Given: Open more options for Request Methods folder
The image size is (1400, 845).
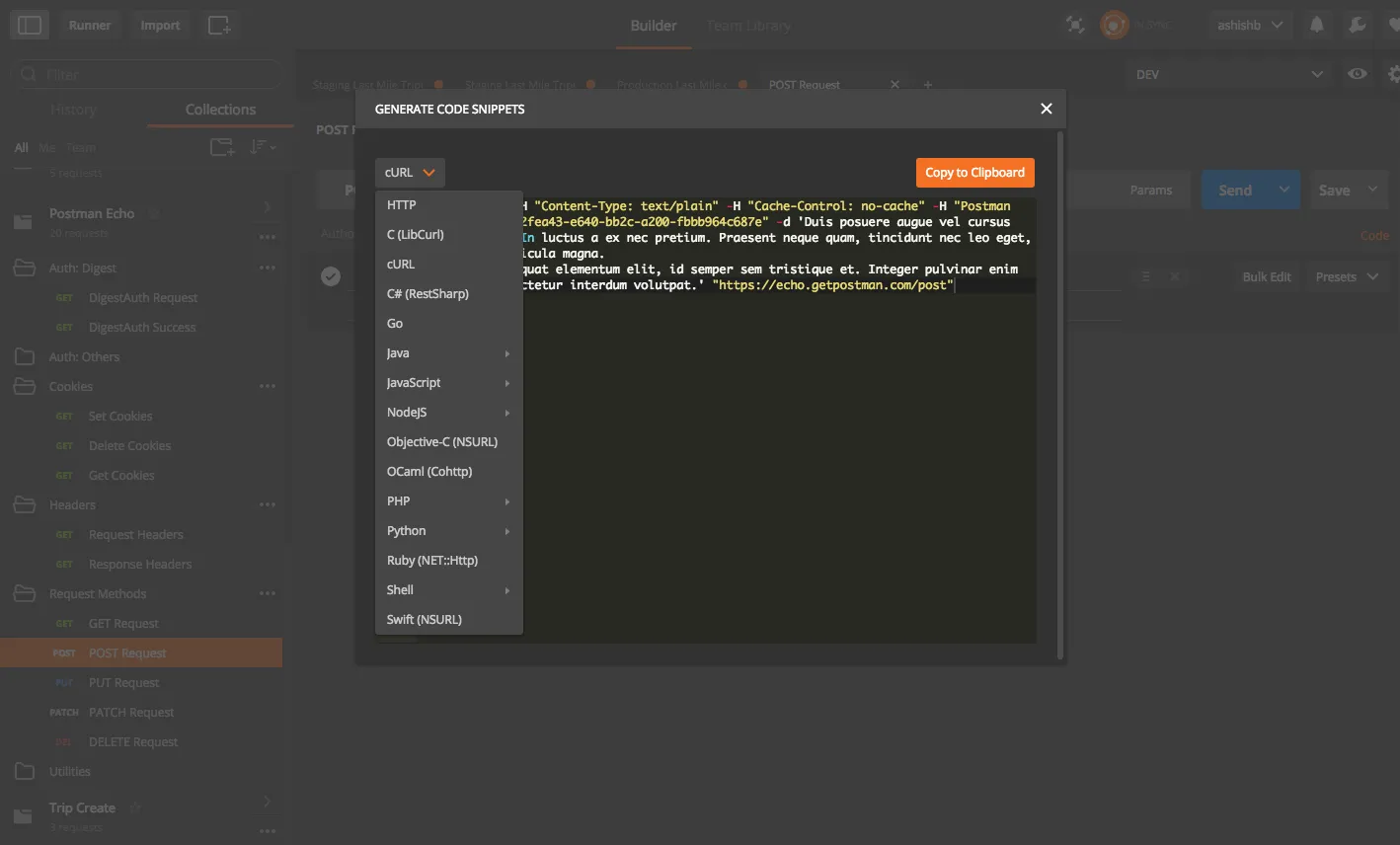Looking at the screenshot, I should point(267,593).
